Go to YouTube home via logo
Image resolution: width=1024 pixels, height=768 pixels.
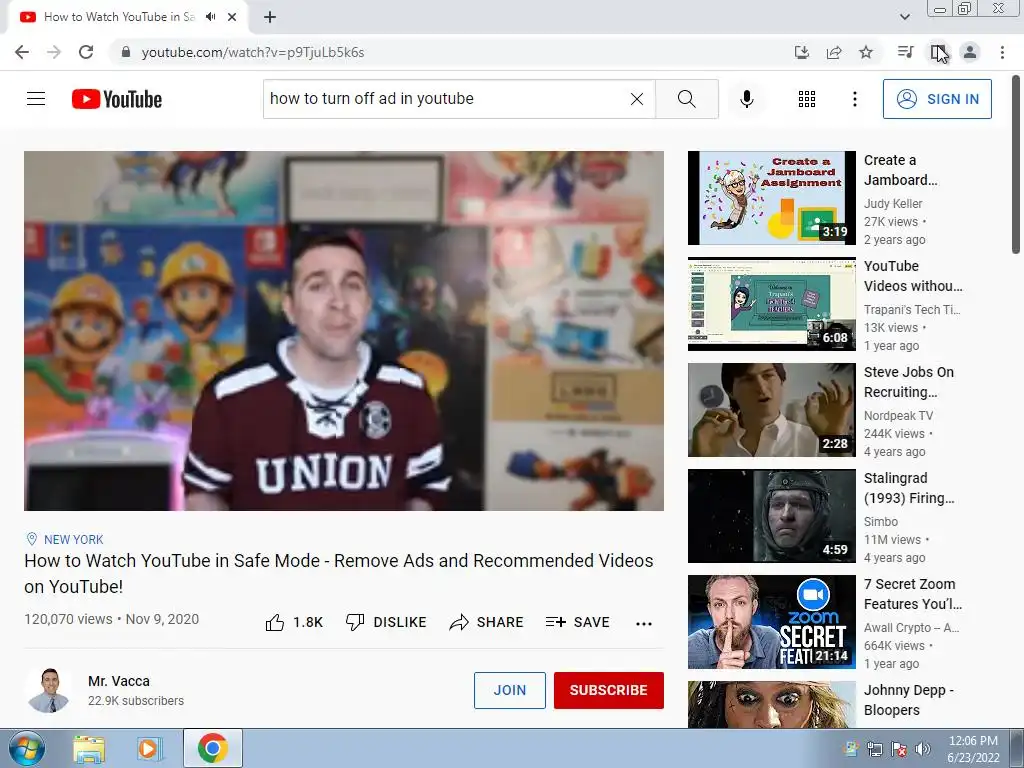pos(117,99)
